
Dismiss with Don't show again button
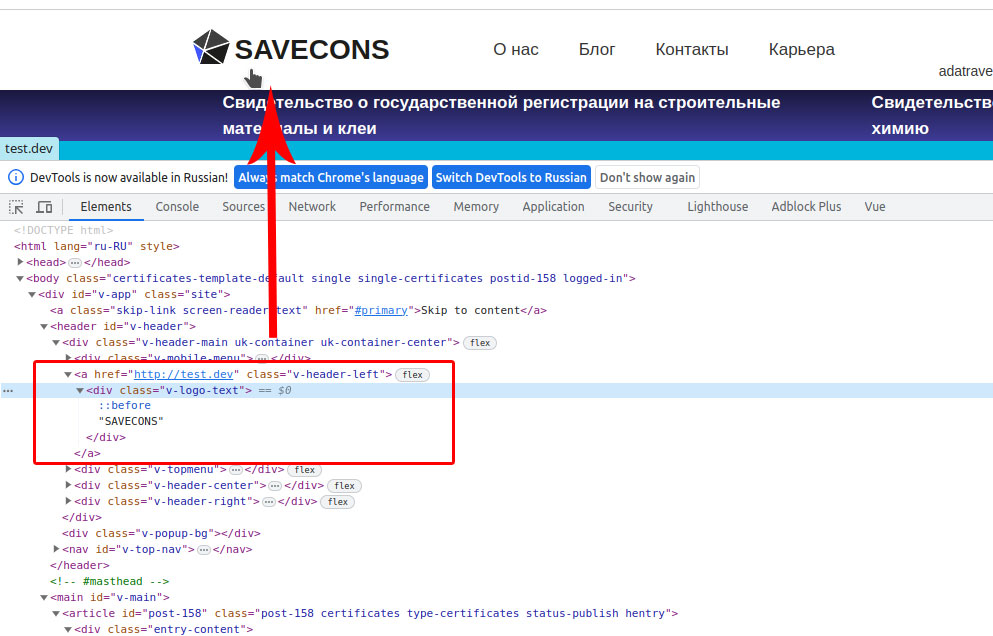(647, 178)
